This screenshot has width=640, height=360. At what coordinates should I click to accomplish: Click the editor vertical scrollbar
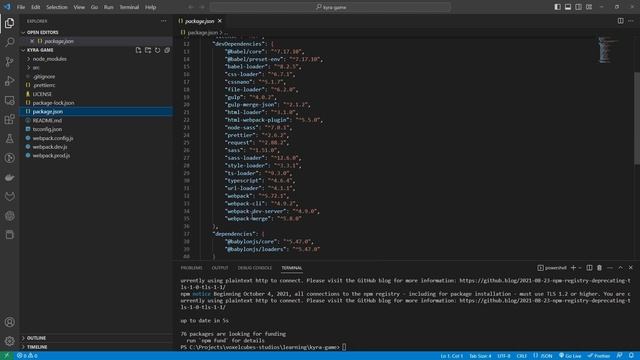[x=637, y=118]
